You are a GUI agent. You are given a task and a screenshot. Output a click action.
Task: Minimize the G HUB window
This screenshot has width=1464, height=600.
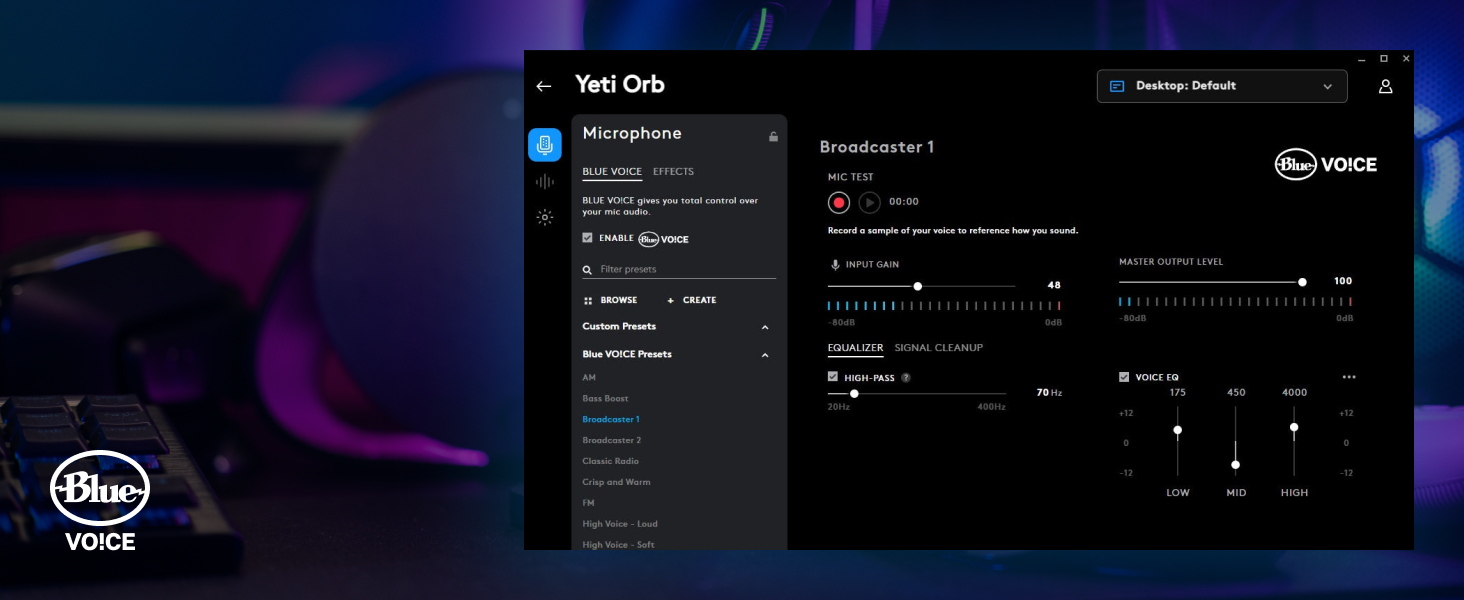[1361, 60]
